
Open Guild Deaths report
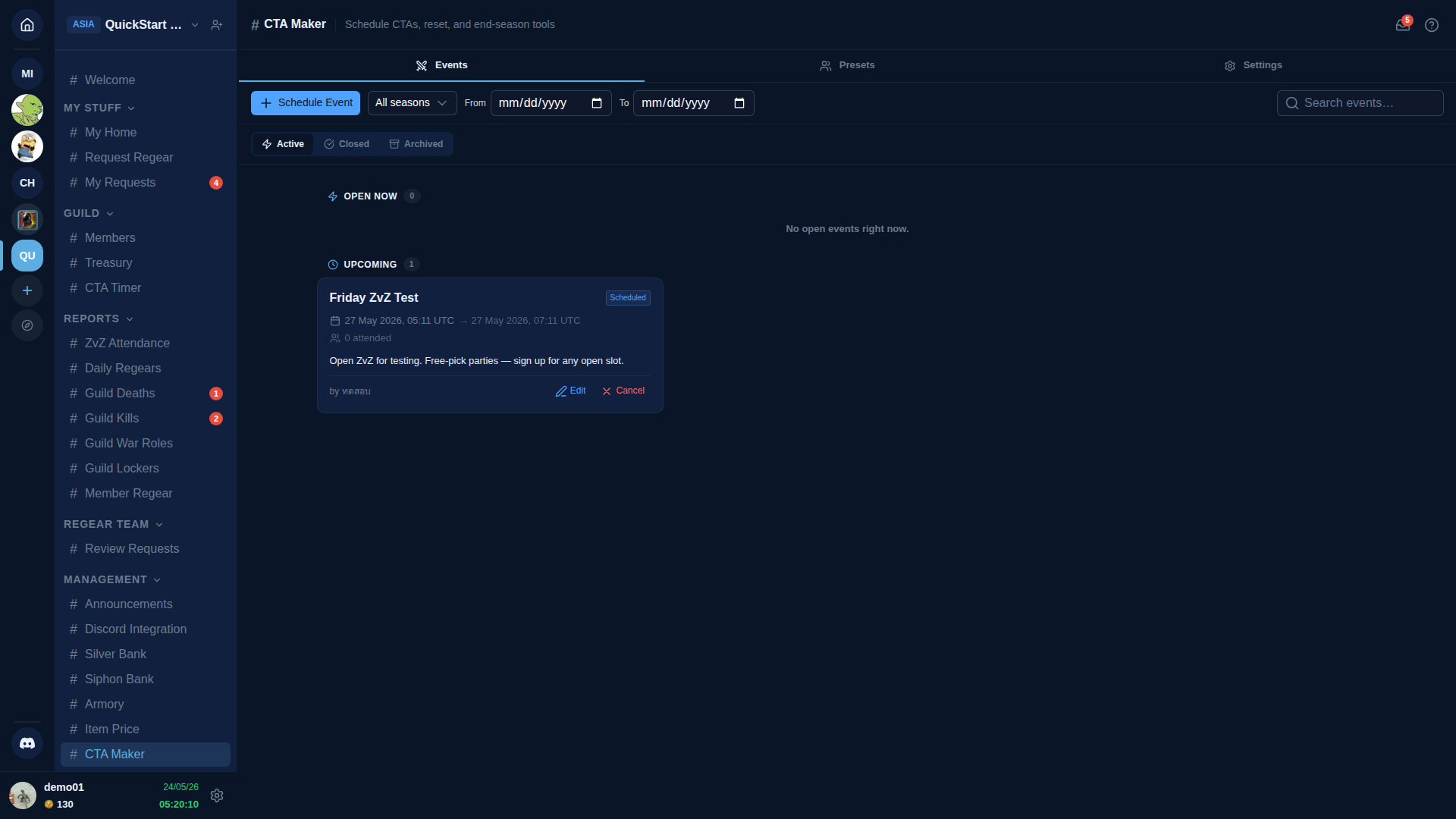tap(146, 394)
